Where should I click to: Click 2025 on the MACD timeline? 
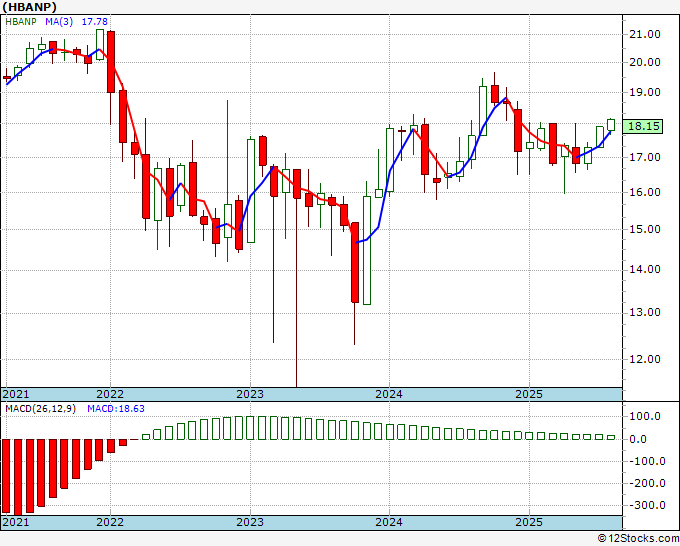pyautogui.click(x=529, y=522)
